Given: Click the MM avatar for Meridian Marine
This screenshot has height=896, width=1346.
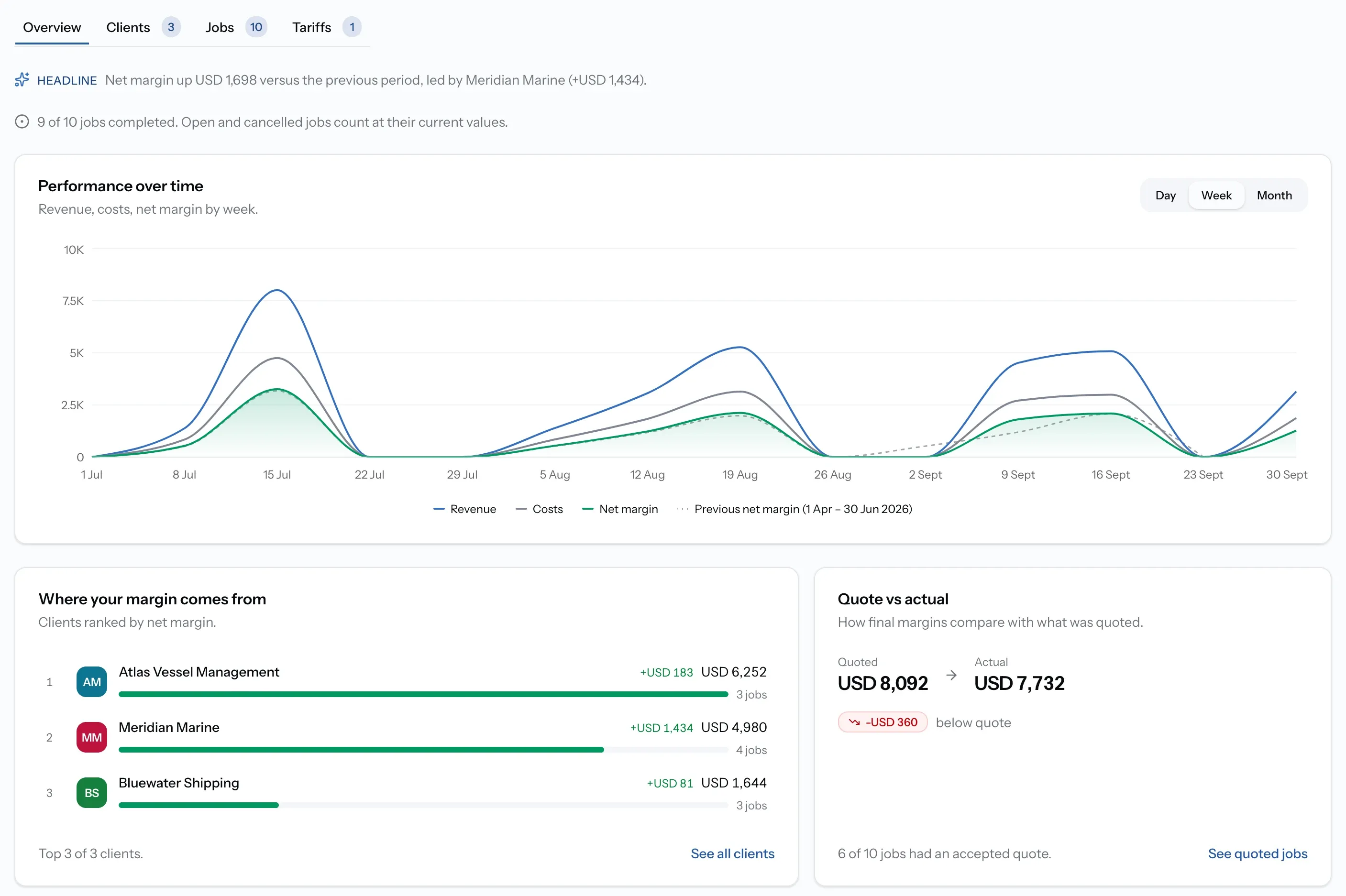Looking at the screenshot, I should coord(91,737).
